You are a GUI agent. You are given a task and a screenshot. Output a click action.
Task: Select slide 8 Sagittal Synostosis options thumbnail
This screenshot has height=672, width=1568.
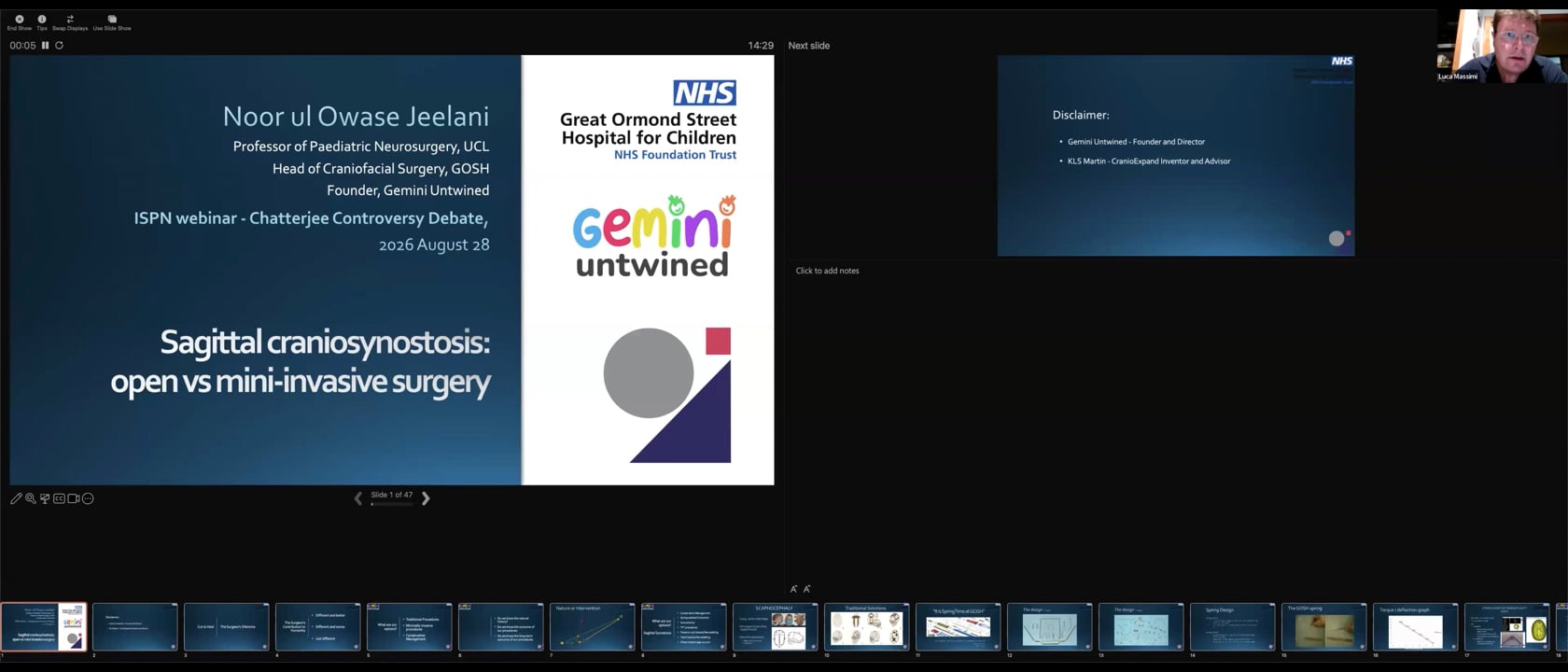coord(684,627)
